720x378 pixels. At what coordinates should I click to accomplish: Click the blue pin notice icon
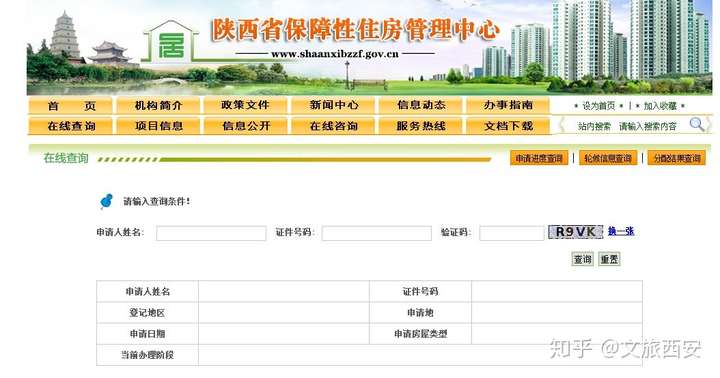pos(107,201)
